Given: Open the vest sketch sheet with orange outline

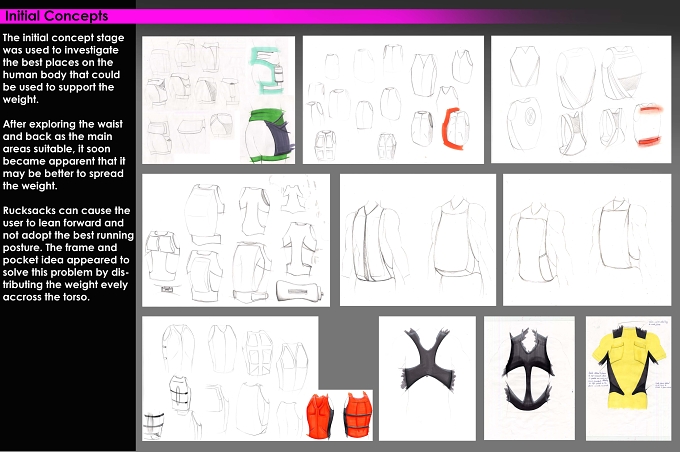Looking at the screenshot, I should tap(393, 100).
